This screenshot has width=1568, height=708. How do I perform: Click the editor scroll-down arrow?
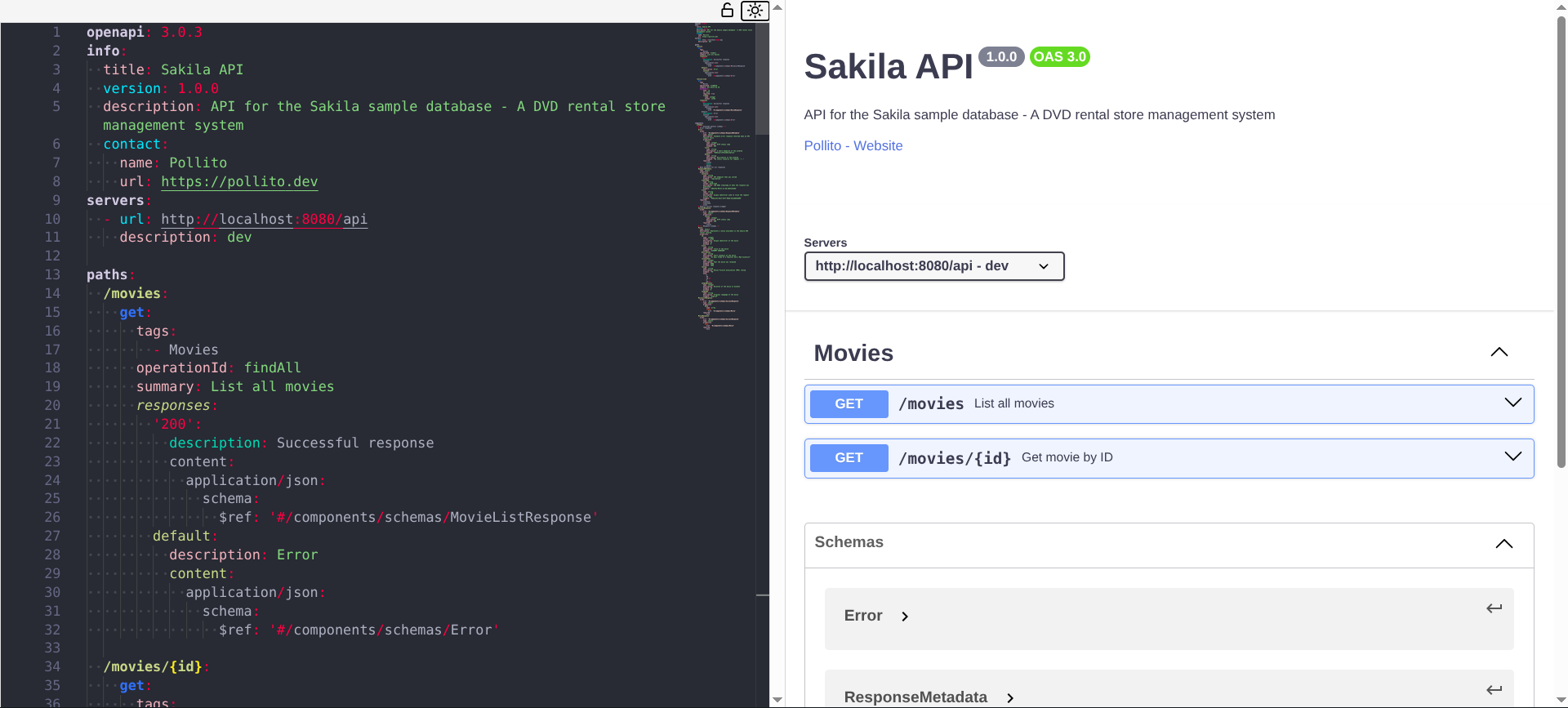click(x=777, y=700)
